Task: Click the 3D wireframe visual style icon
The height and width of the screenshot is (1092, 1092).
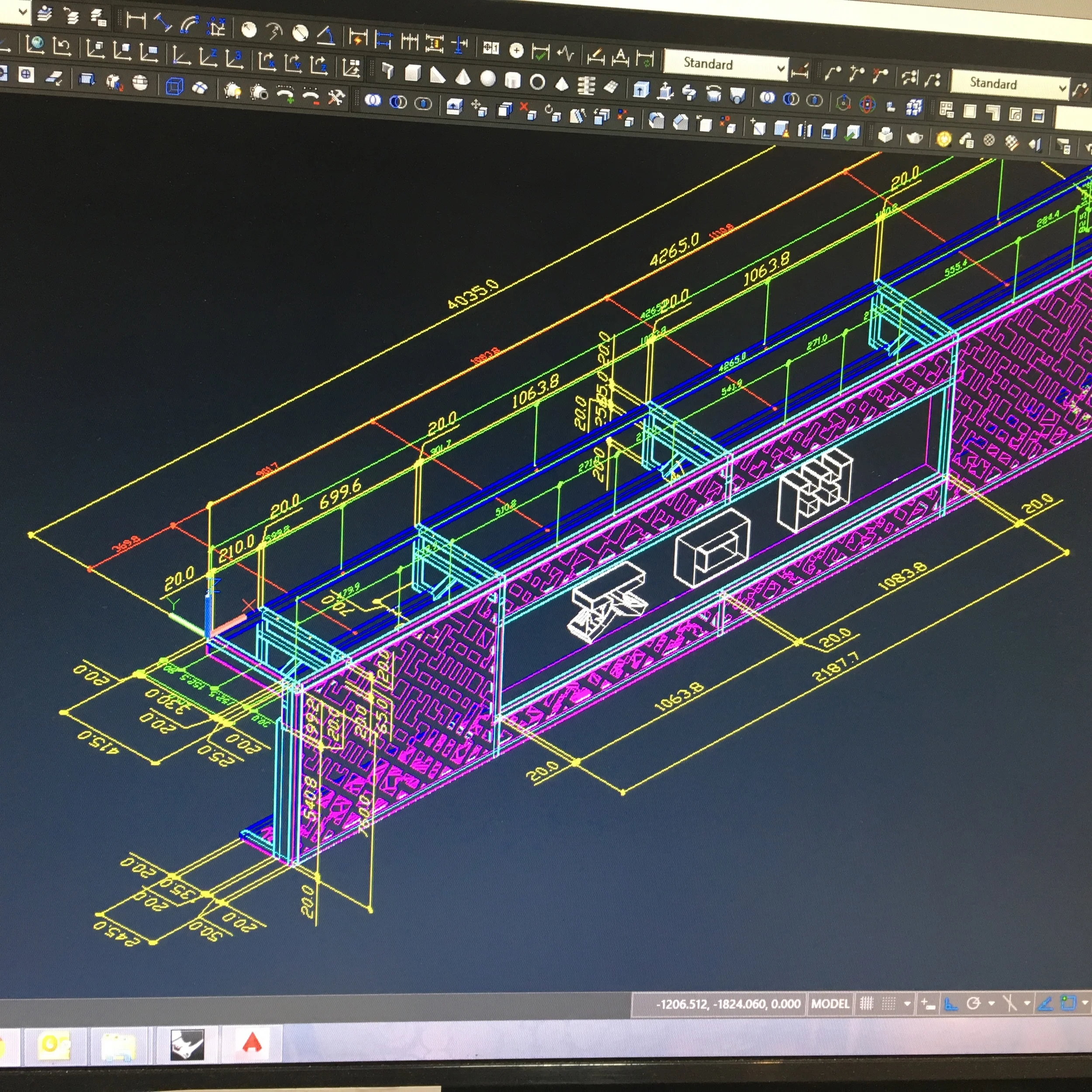Action: point(175,86)
